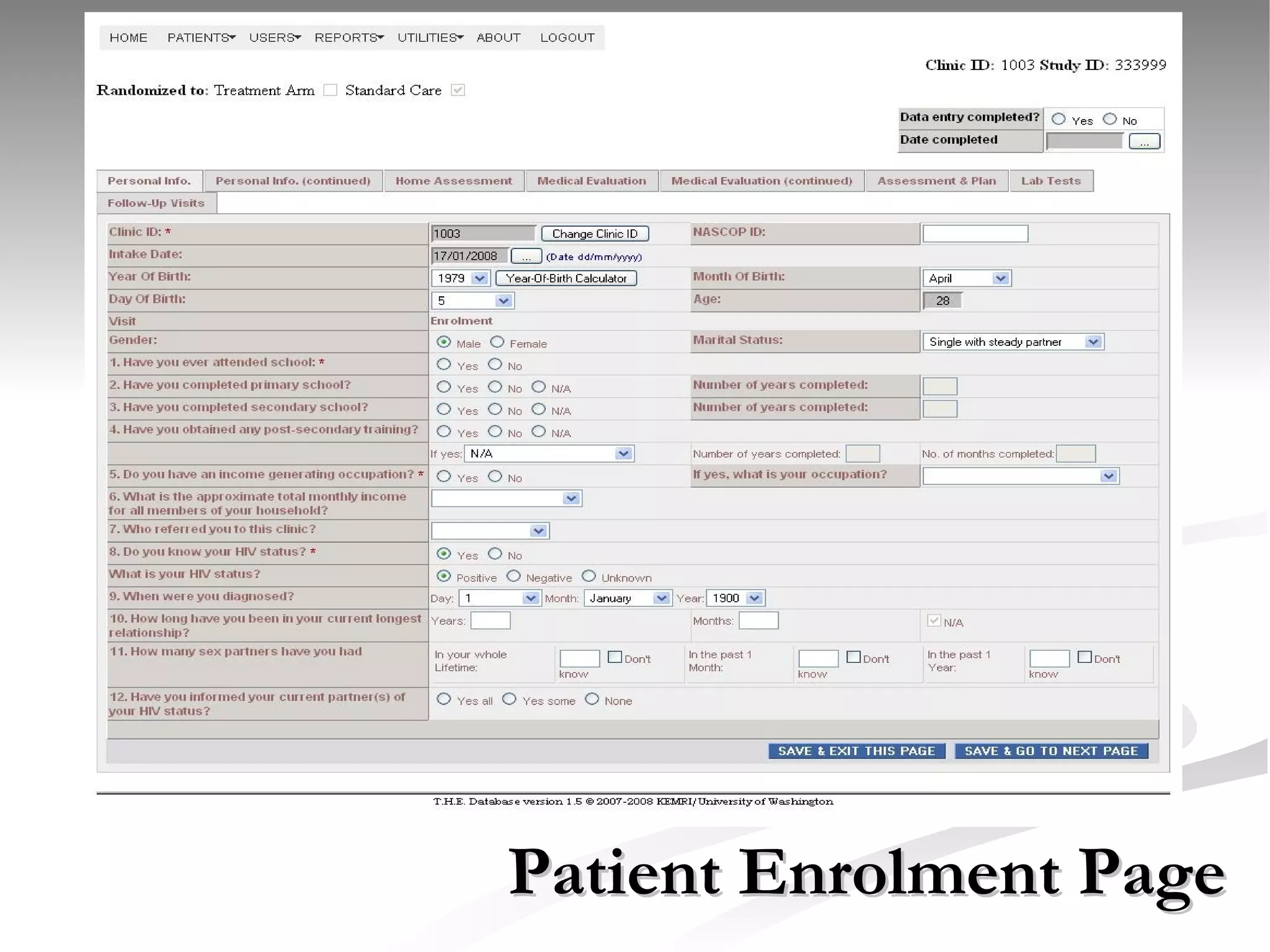Choose Female gender radio button
Image resolution: width=1270 pixels, height=952 pixels.
[x=497, y=342]
